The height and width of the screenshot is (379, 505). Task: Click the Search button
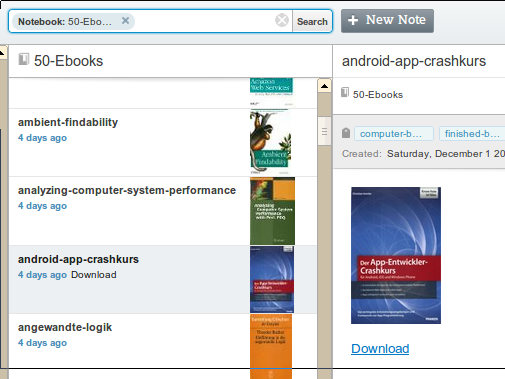pyautogui.click(x=312, y=21)
